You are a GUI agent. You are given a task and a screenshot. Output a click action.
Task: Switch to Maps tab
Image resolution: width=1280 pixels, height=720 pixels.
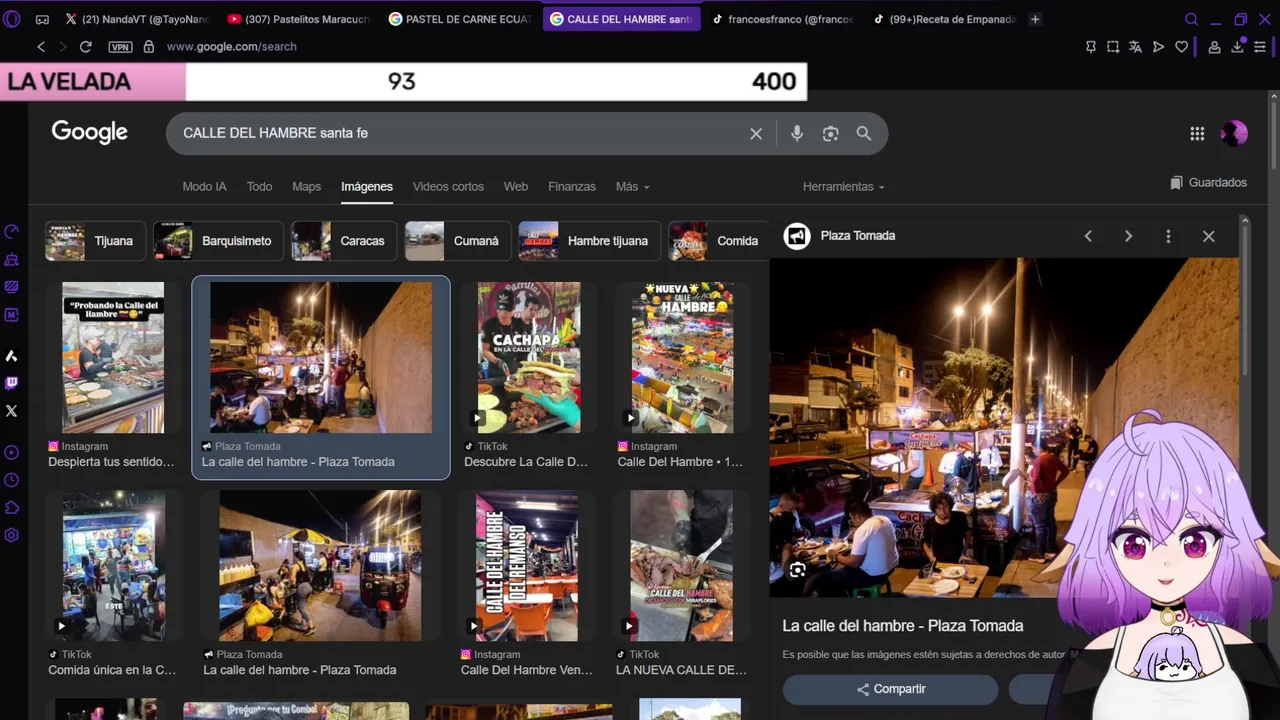point(306,187)
